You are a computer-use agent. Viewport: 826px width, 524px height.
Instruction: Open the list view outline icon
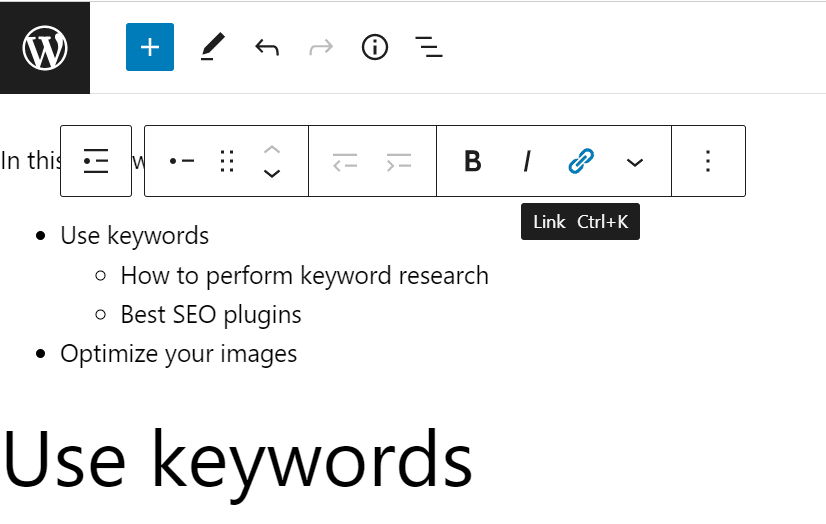[429, 47]
